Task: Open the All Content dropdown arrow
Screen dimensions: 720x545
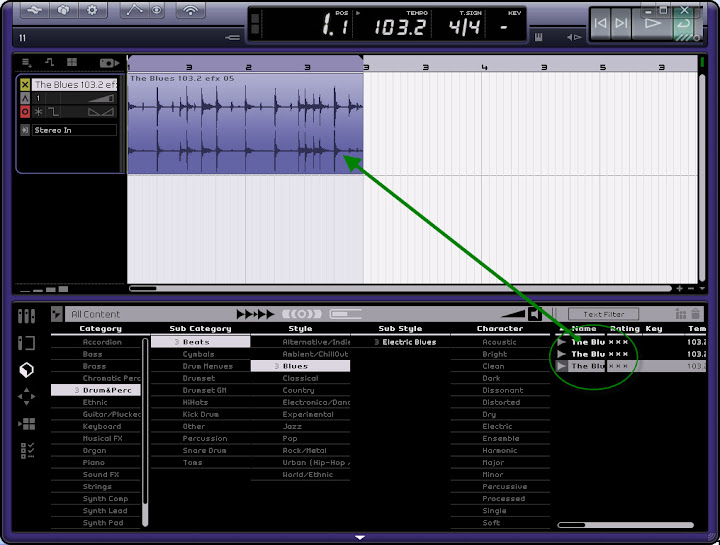Action: tap(57, 314)
